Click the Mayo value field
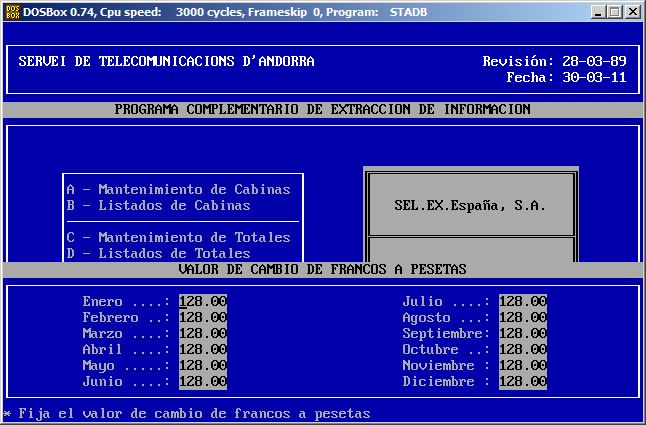 click(203, 365)
